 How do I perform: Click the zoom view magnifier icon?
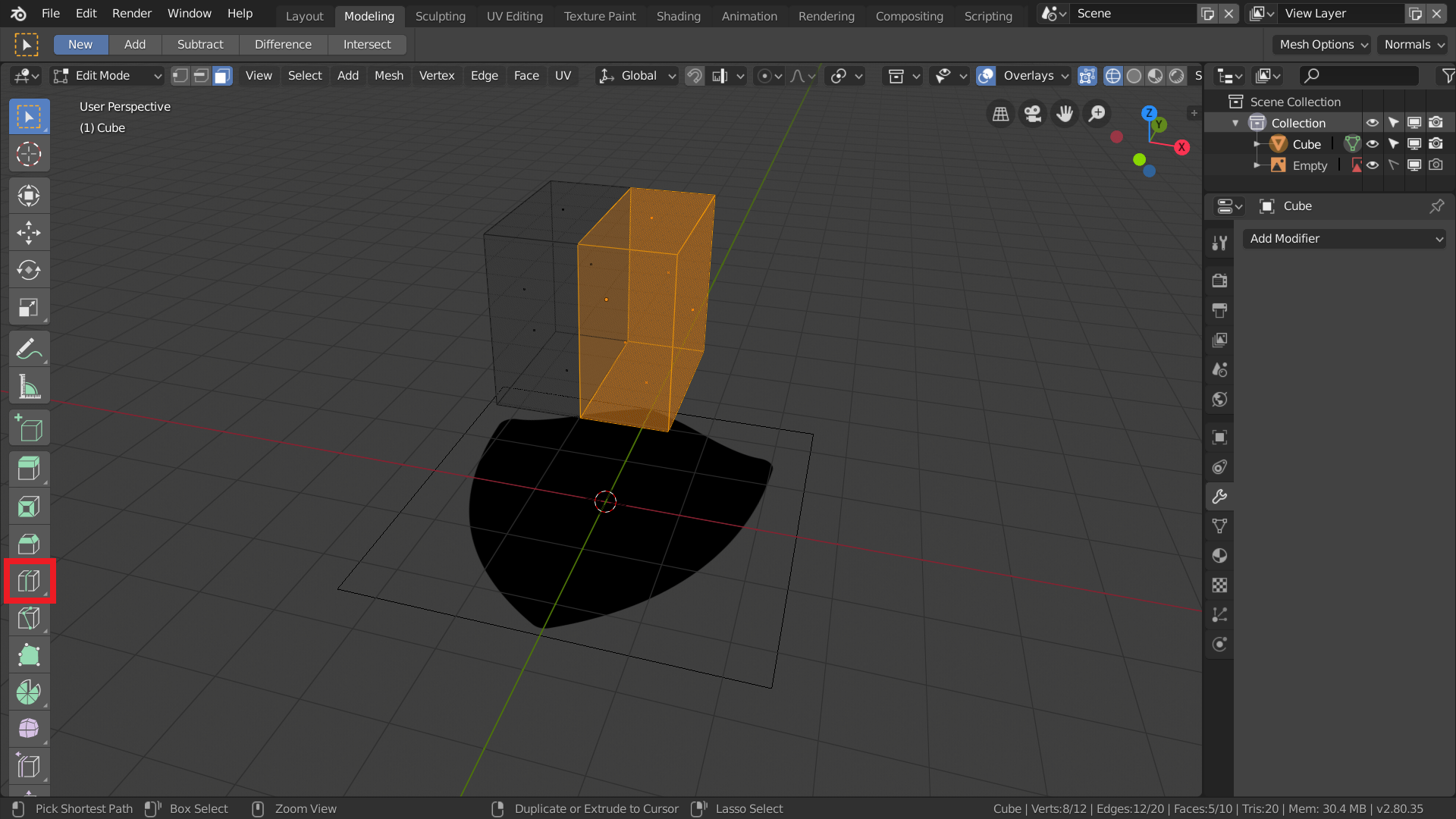(1097, 114)
